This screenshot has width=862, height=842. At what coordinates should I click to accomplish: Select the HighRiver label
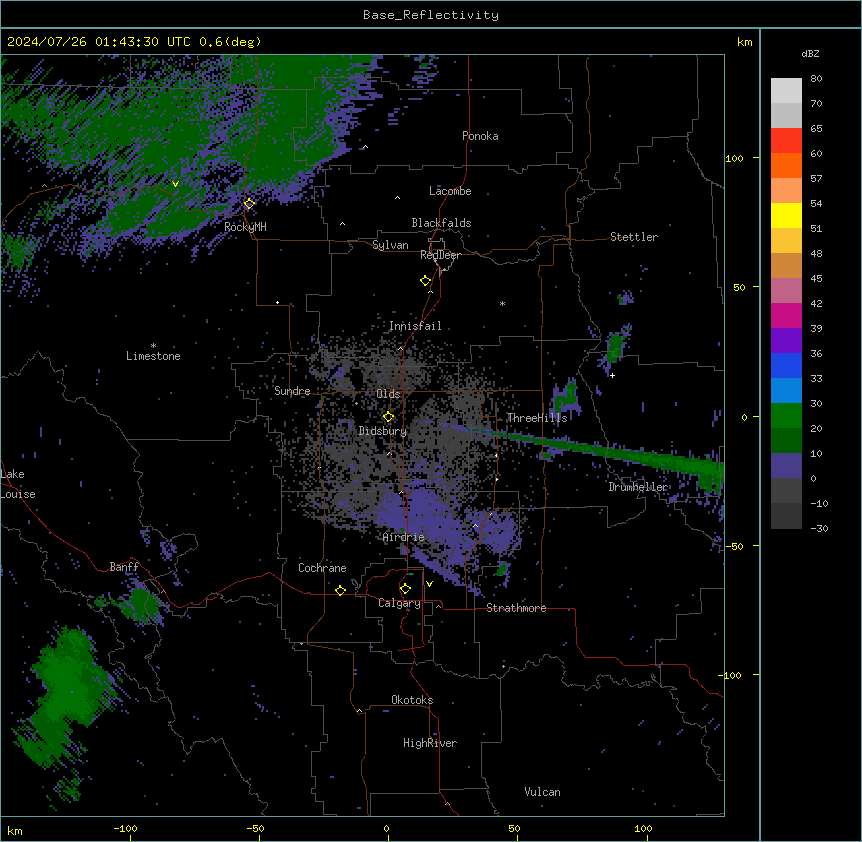click(x=430, y=743)
